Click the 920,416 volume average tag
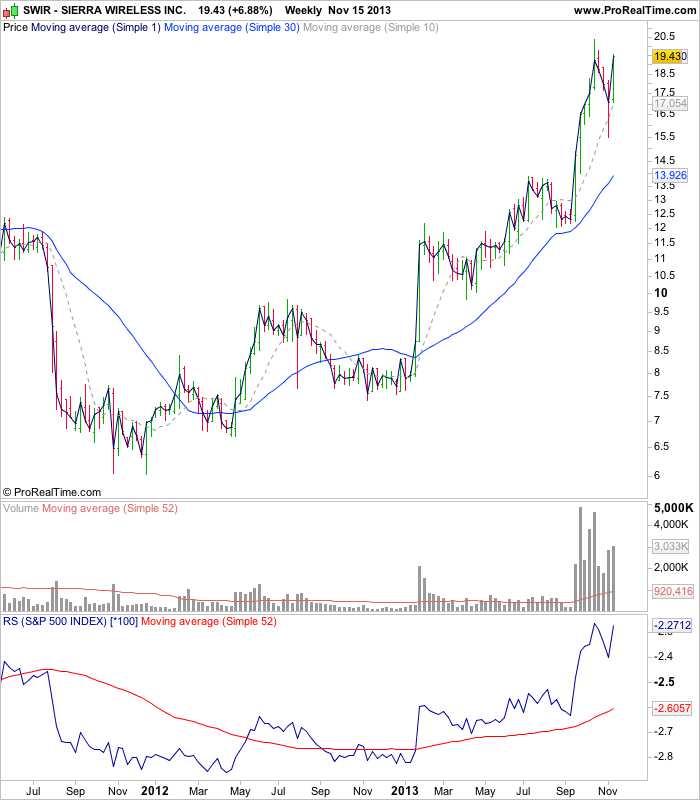Screen dimensions: 700x800 673,591
